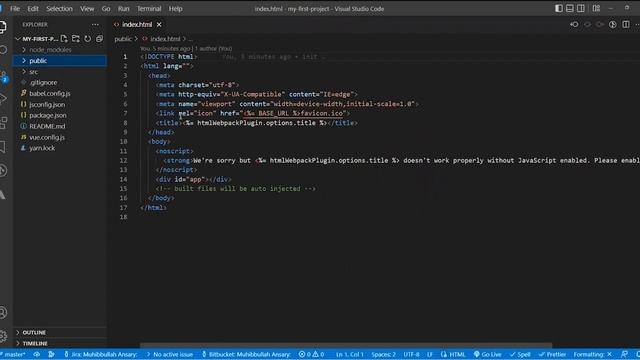
Task: Toggle the bottom panel layout button
Action: (570, 8)
